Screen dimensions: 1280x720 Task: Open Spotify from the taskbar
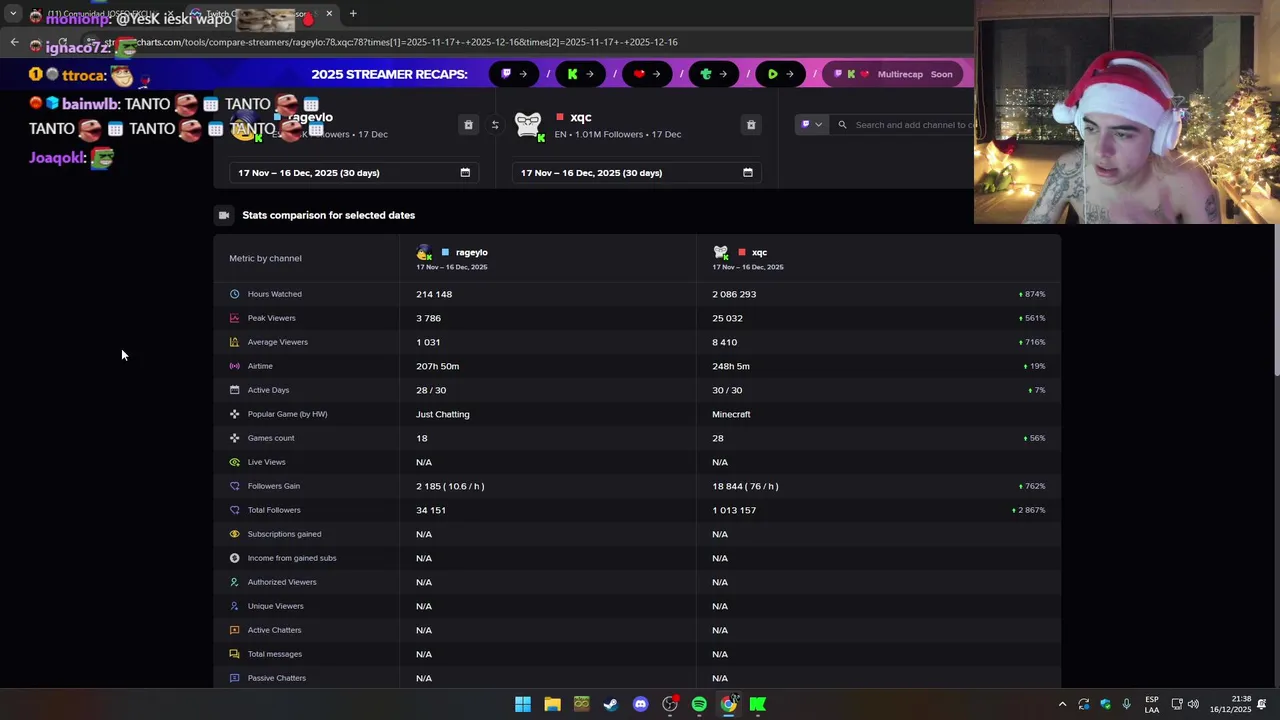699,704
